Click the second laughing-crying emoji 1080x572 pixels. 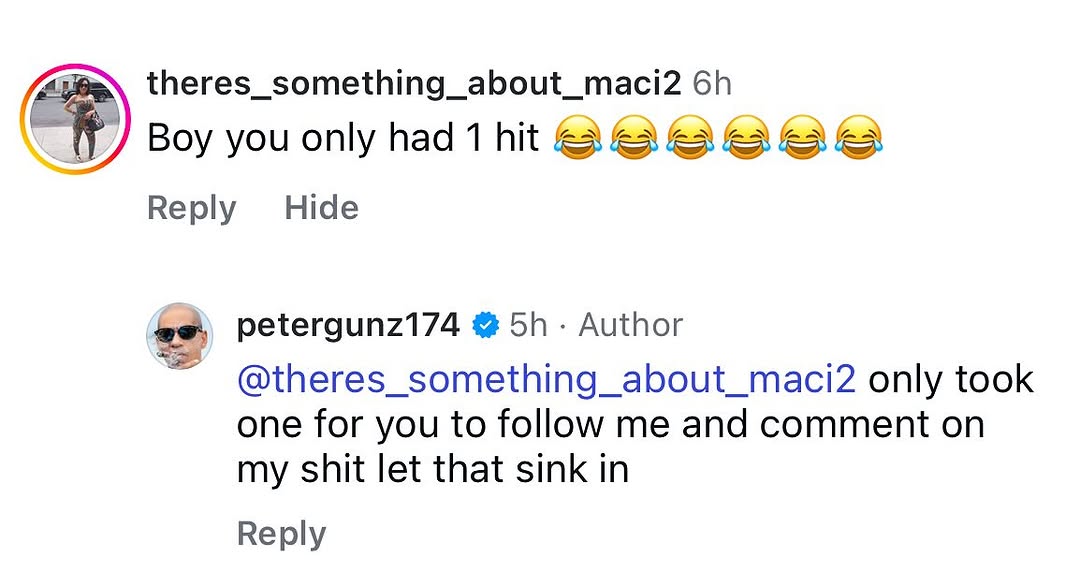(x=630, y=139)
